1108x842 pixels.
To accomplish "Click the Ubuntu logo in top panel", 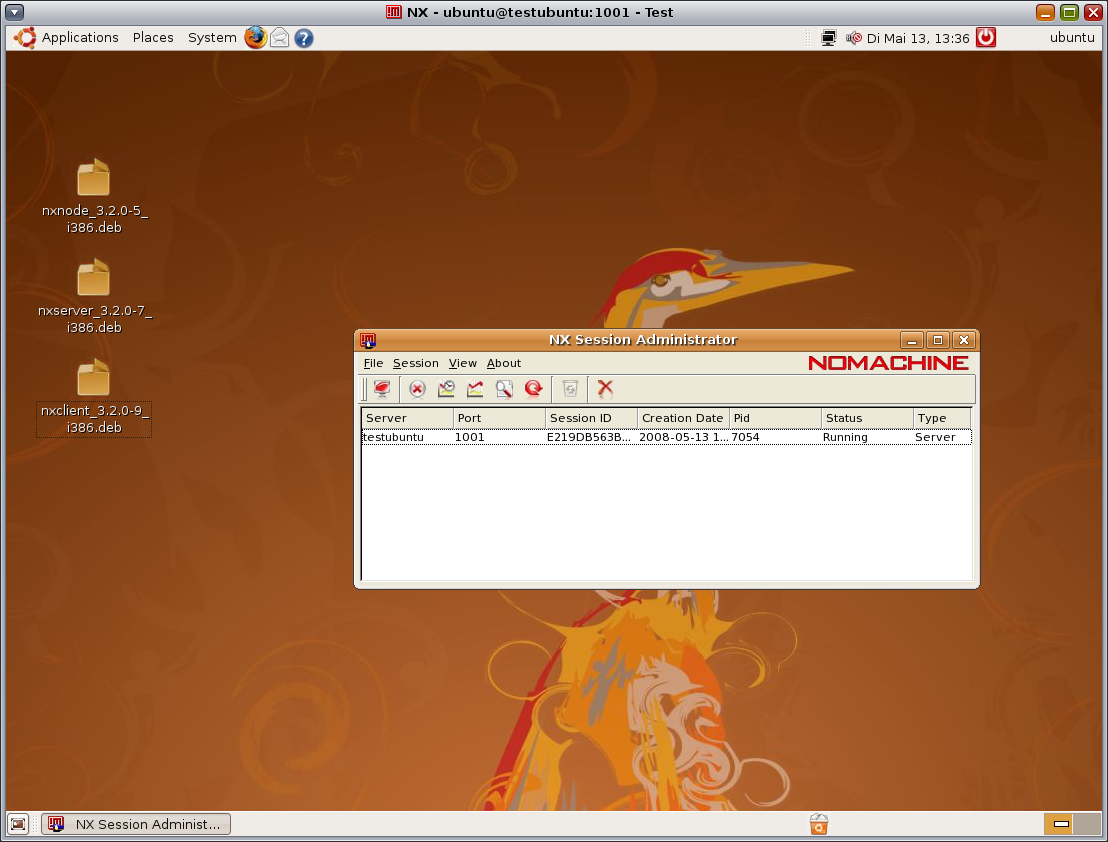I will point(25,37).
